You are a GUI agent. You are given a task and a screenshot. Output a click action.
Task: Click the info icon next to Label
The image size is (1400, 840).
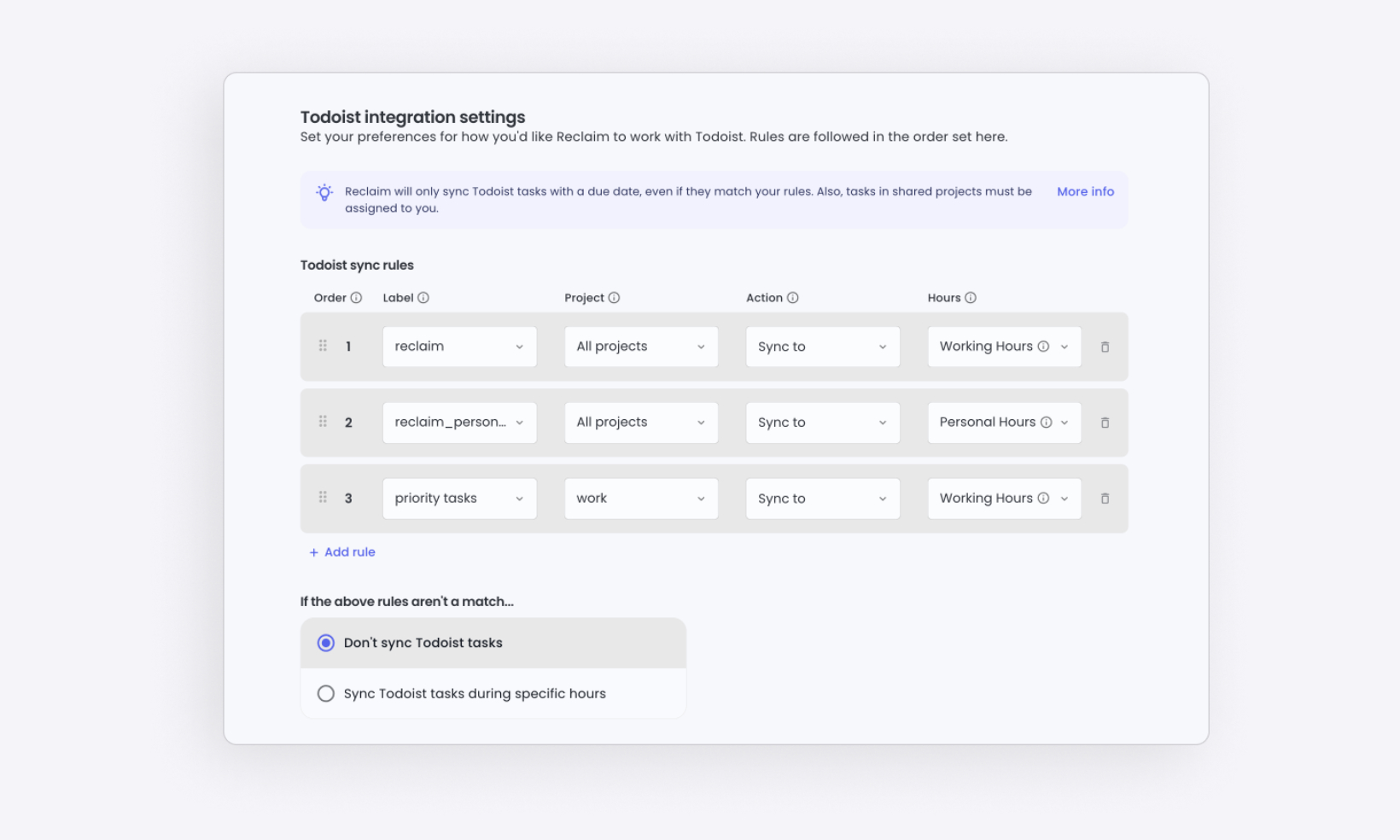click(x=423, y=298)
